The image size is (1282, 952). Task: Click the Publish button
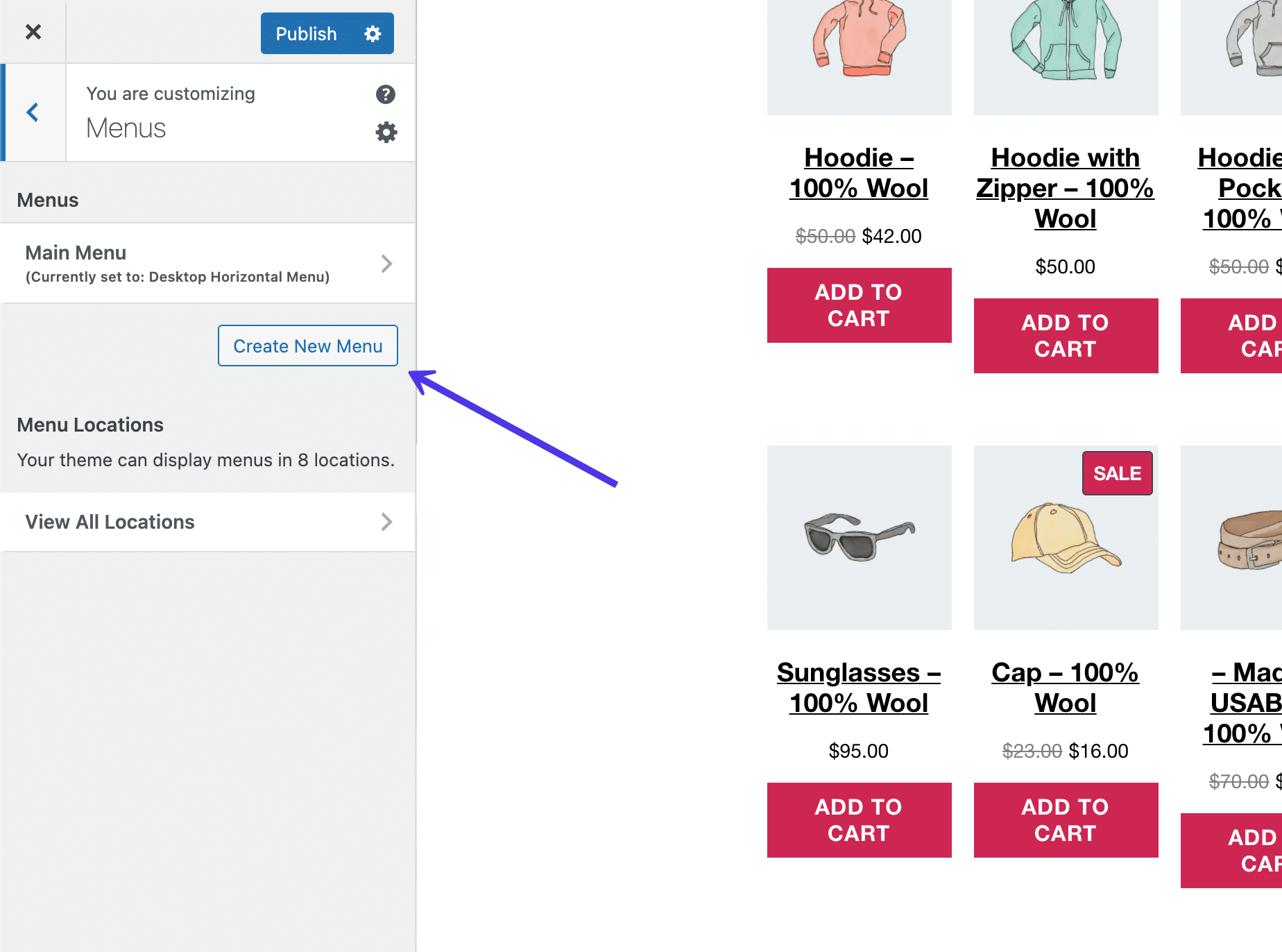[306, 33]
